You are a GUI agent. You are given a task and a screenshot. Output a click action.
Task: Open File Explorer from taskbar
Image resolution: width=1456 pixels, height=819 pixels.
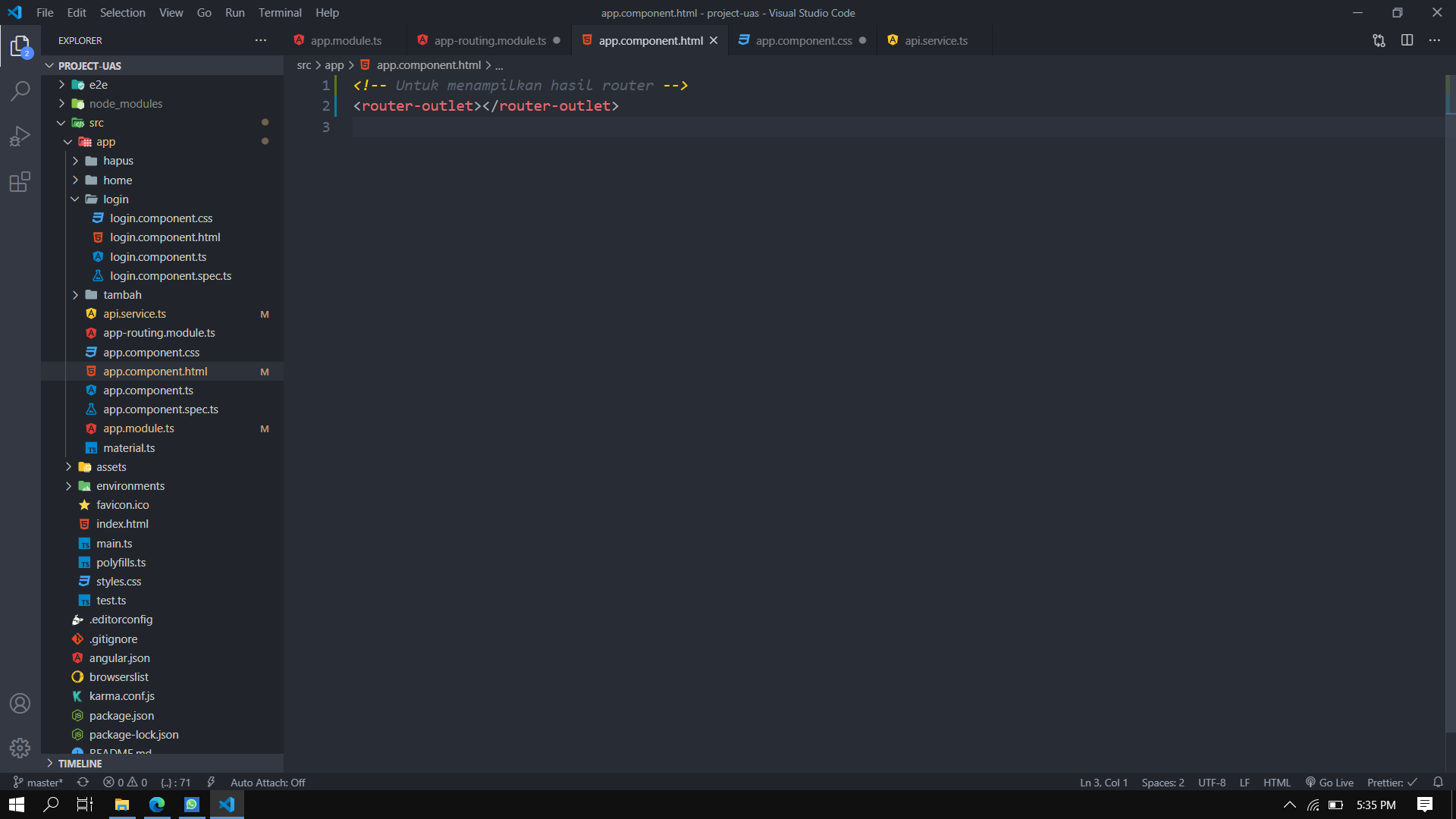122,805
